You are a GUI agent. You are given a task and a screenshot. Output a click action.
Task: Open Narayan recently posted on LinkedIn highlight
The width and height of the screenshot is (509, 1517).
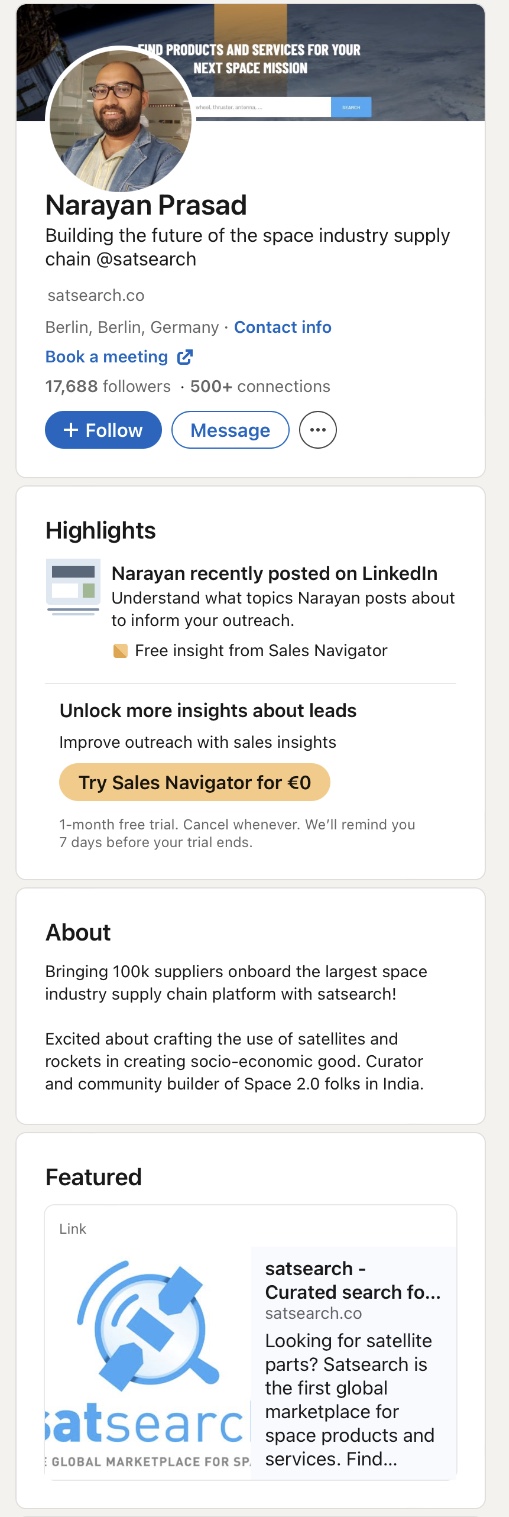tap(275, 573)
